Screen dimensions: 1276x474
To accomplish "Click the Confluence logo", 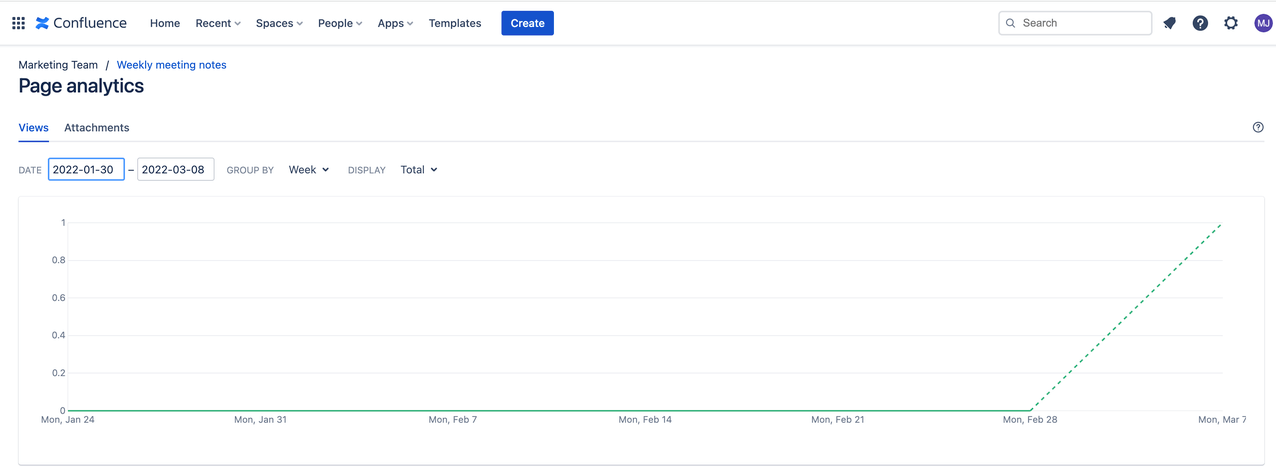I will [x=81, y=23].
